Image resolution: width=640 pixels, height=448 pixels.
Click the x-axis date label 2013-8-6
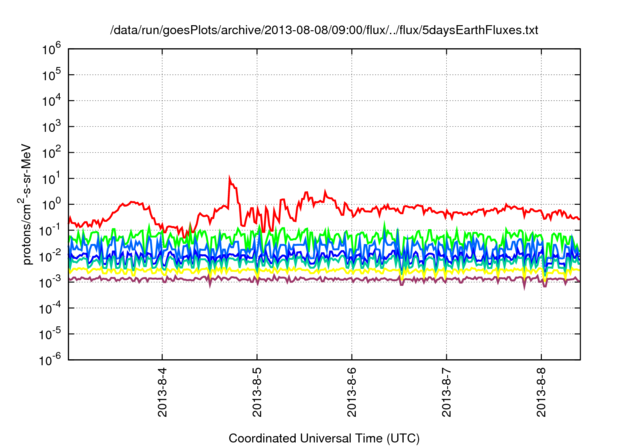pos(352,392)
